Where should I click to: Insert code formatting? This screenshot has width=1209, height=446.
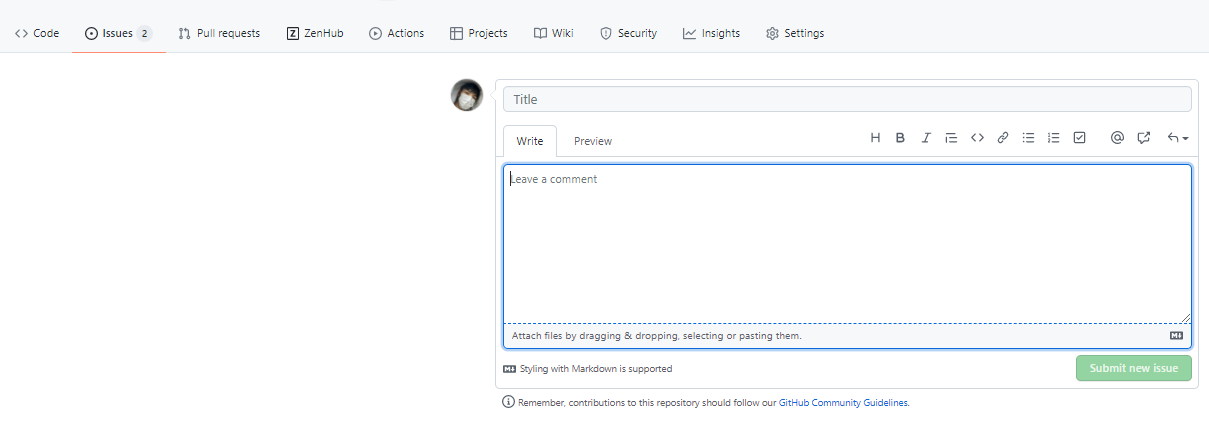click(978, 138)
